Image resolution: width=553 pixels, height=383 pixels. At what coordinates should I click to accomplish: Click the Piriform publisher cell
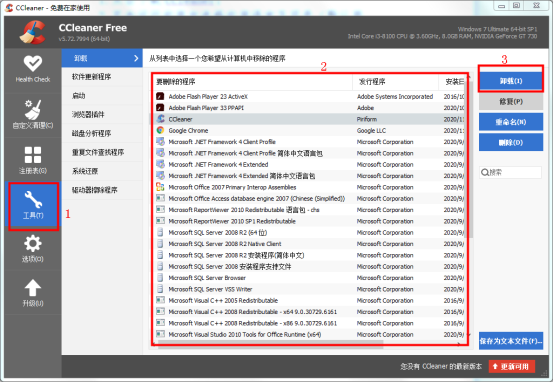[x=367, y=119]
